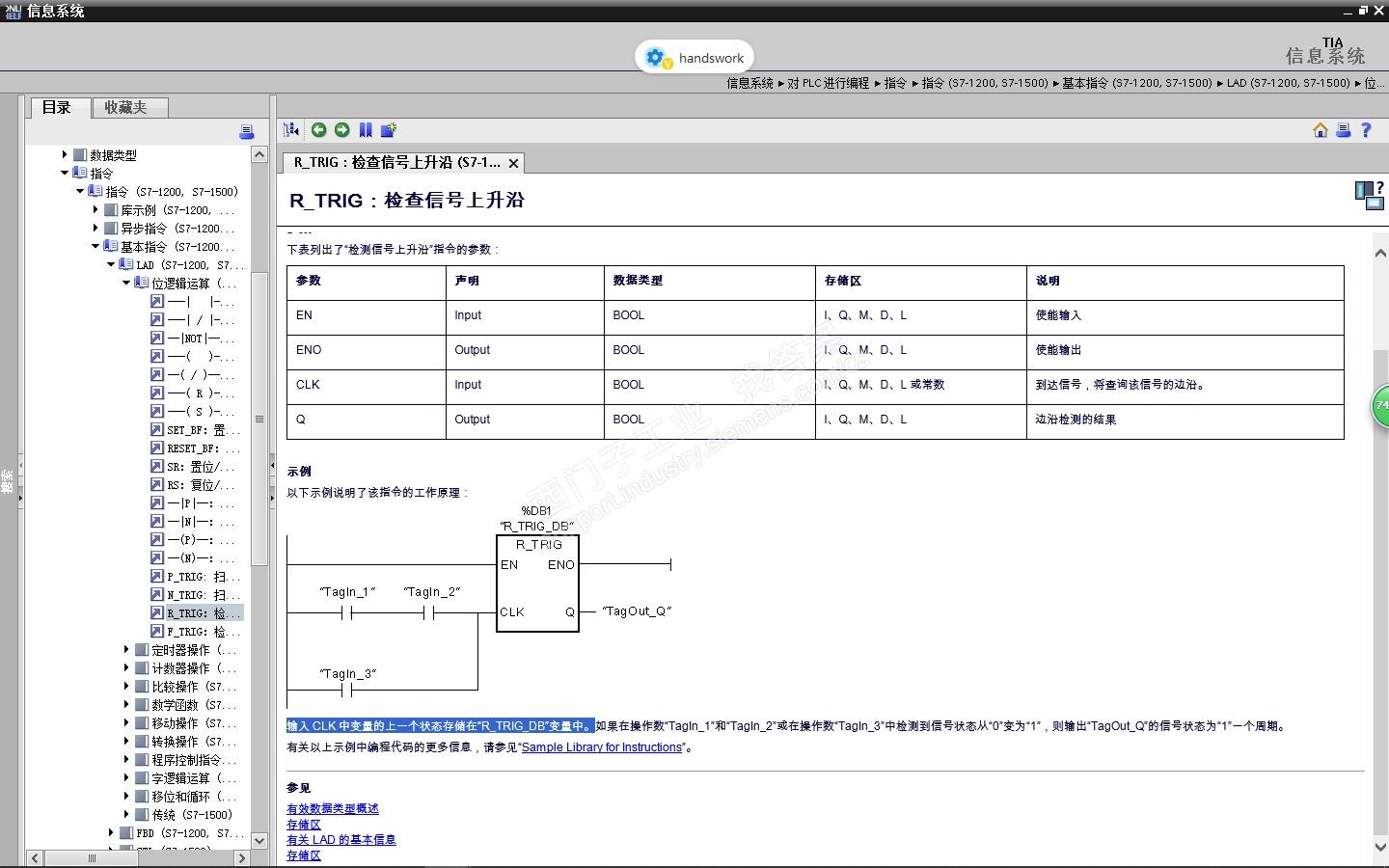The height and width of the screenshot is (868, 1389).
Task: Collapse the 基本指令 tree node
Action: [95, 246]
